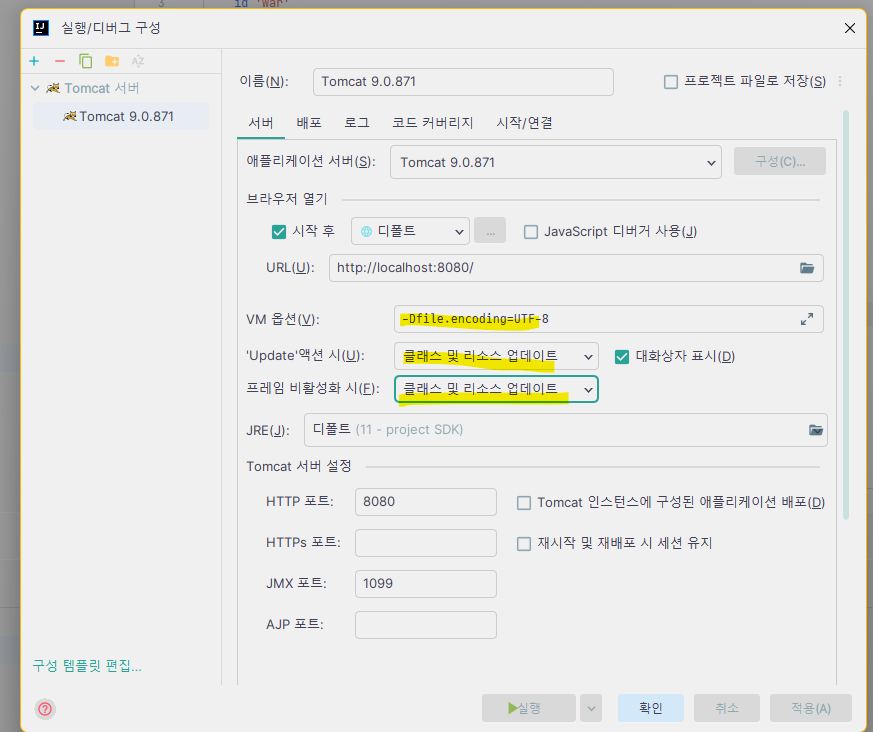Collapse the Tomcat 서버 tree node

tap(35, 88)
